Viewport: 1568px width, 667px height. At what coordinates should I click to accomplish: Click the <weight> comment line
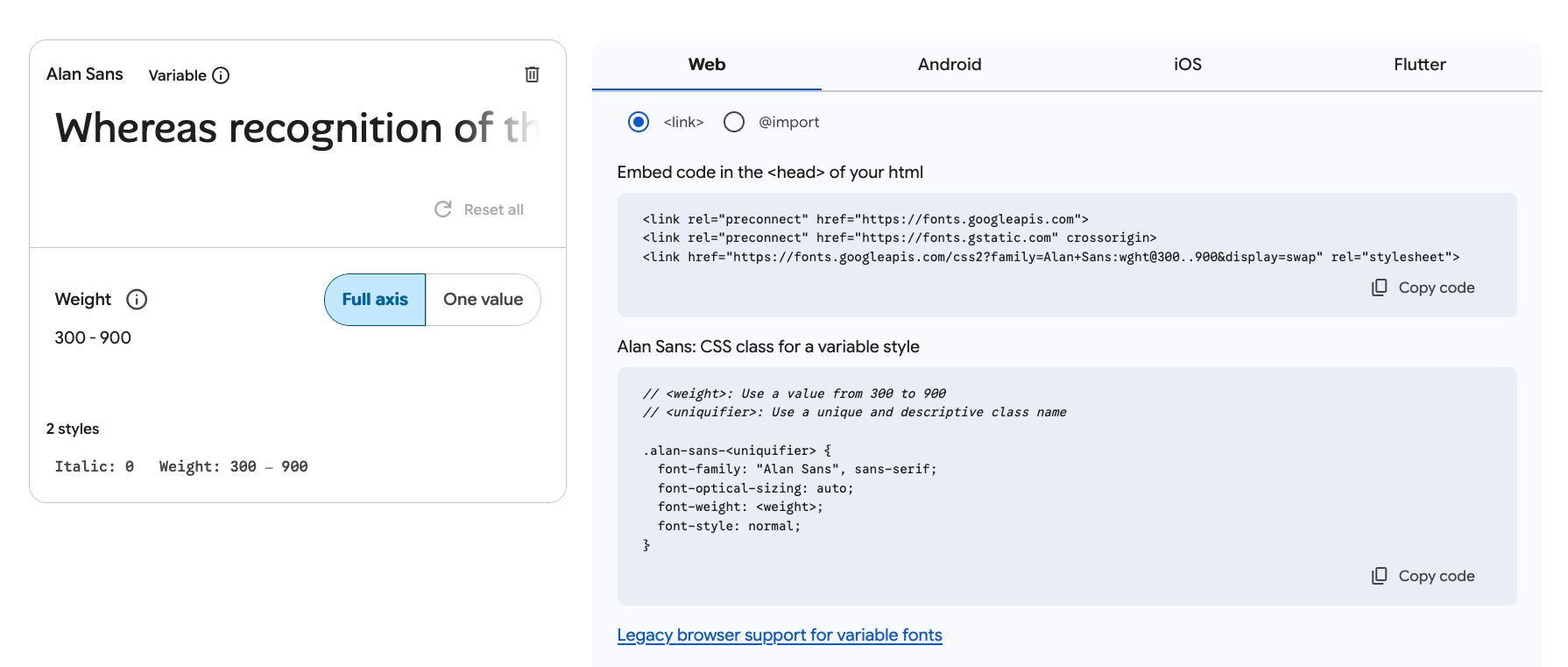pos(795,394)
